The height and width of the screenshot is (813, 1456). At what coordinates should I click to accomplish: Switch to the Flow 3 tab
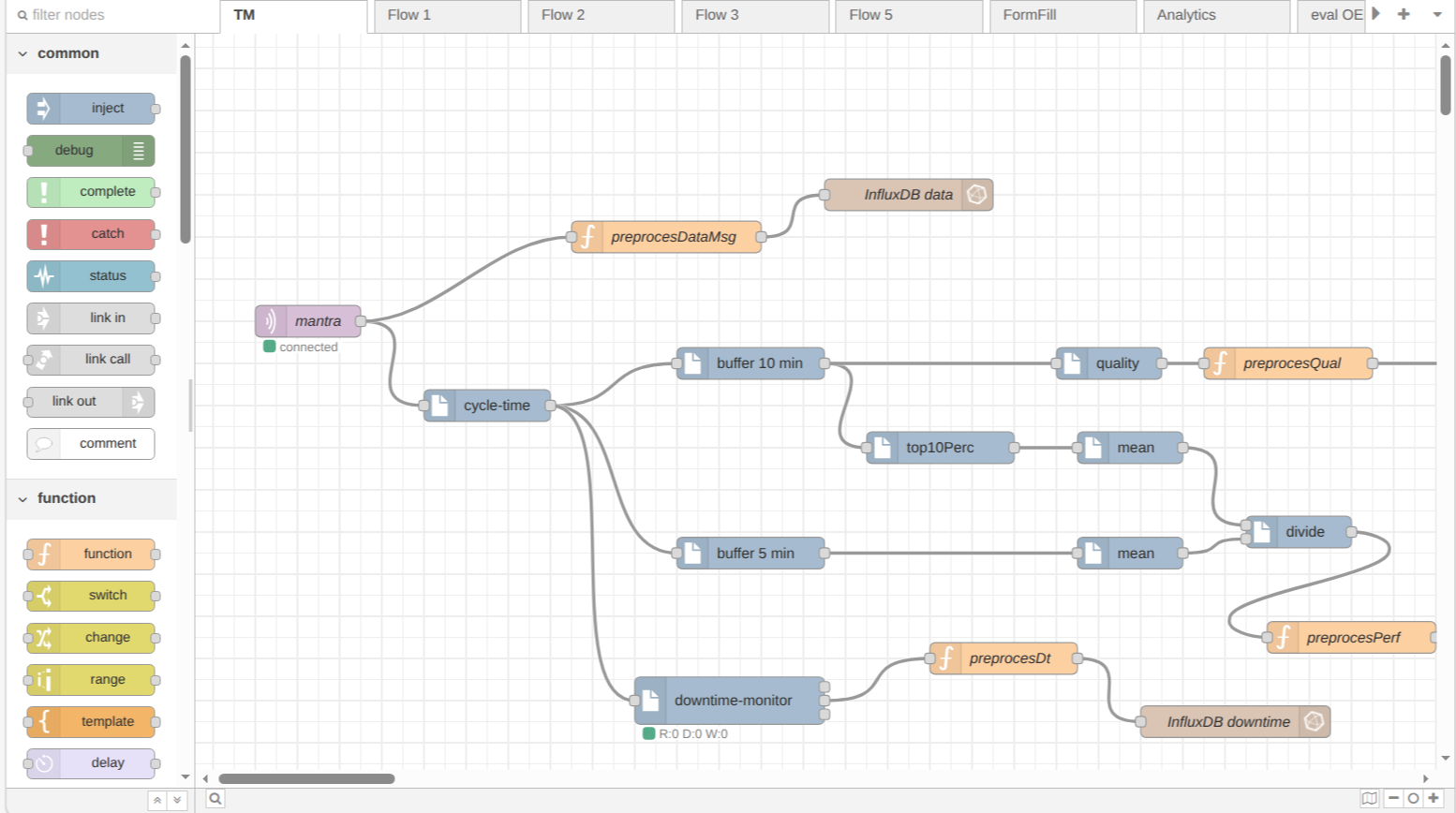(755, 16)
